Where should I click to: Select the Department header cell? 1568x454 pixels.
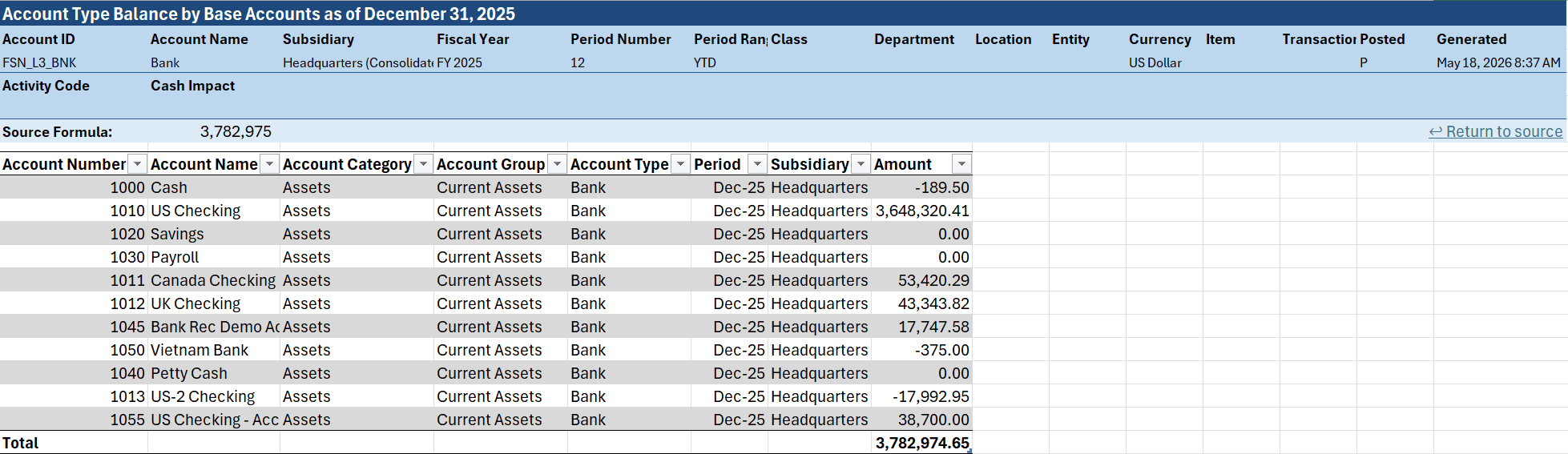click(x=921, y=39)
